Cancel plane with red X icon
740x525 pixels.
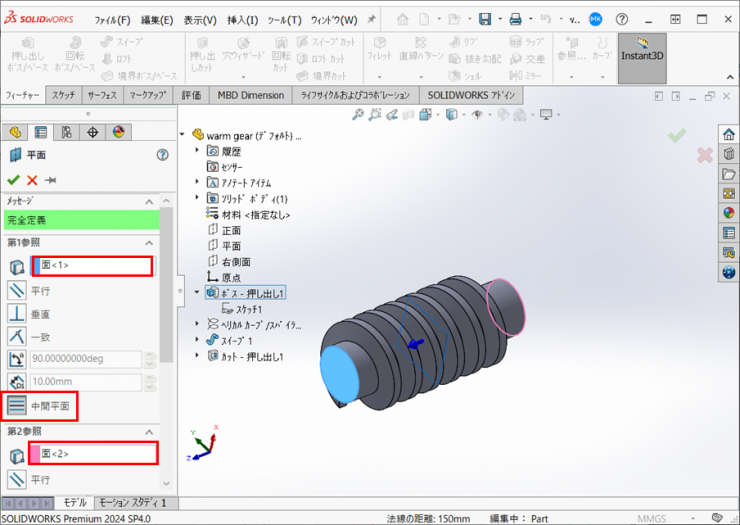coord(32,179)
